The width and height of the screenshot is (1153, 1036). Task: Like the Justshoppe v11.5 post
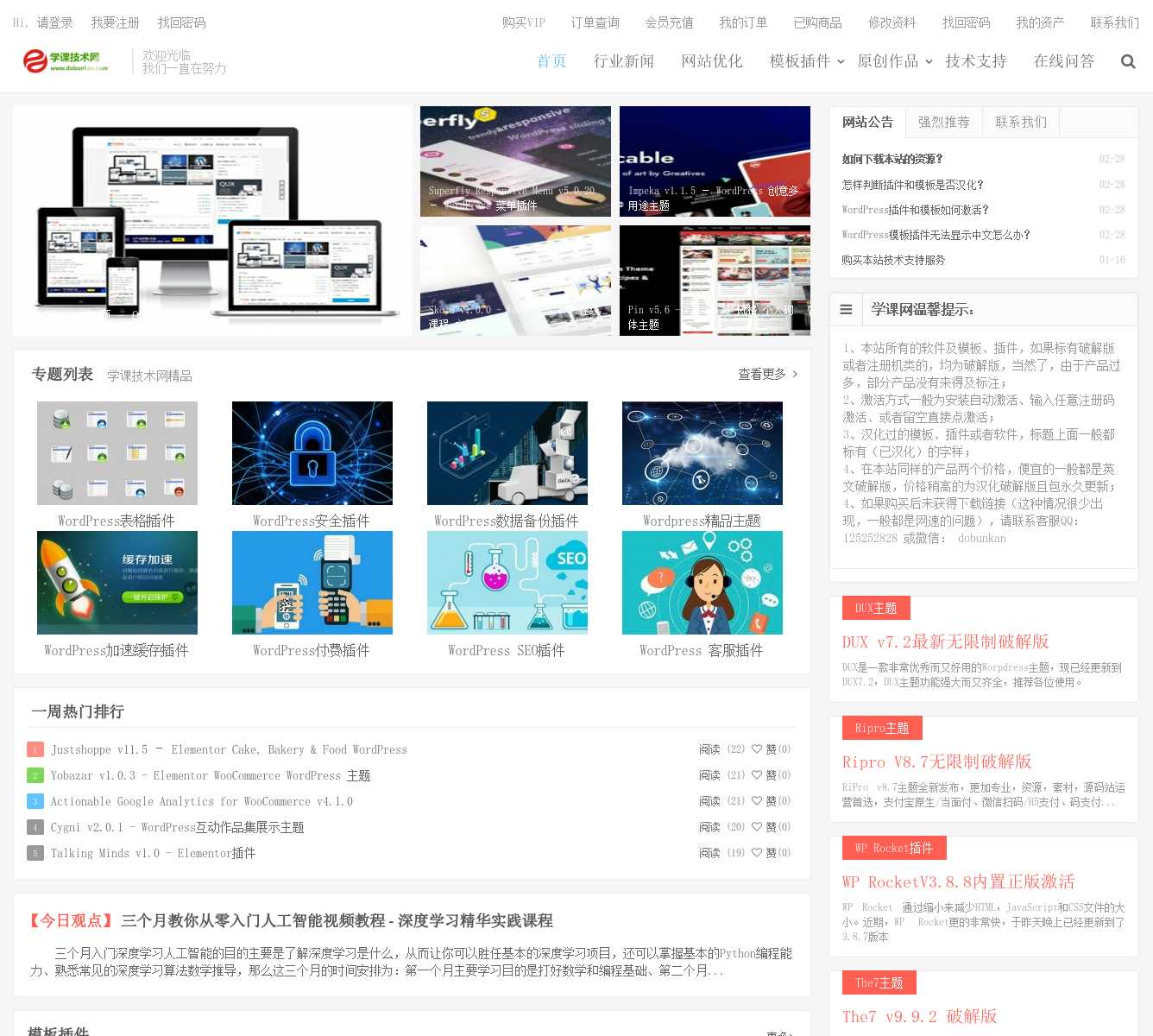point(771,749)
